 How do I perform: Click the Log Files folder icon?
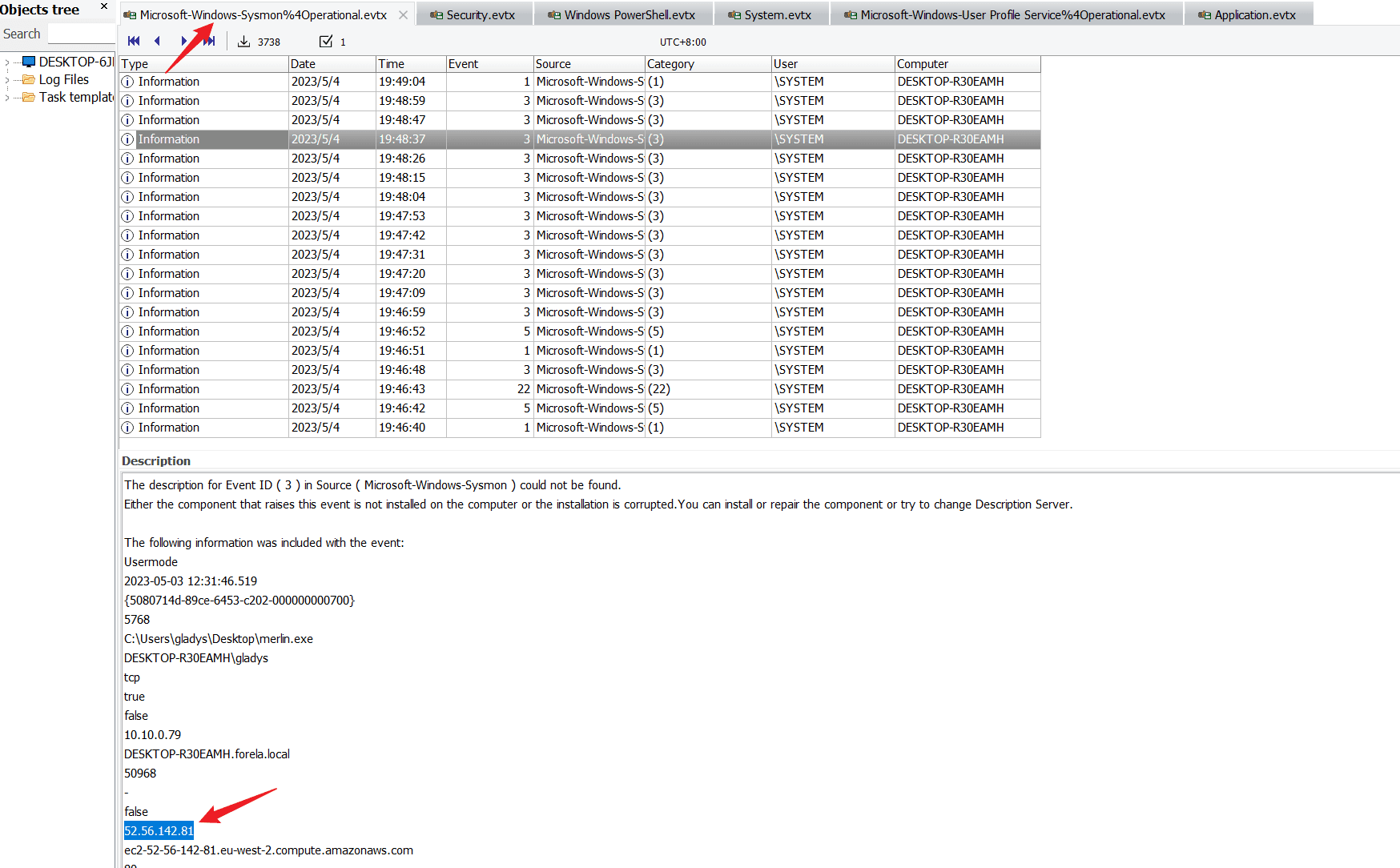[x=29, y=79]
